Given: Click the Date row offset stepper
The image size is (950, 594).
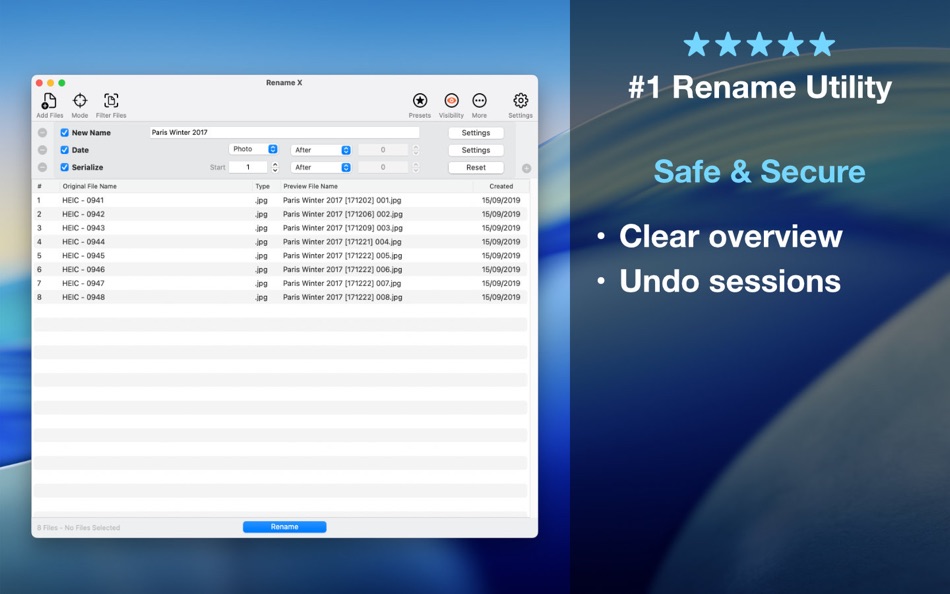Looking at the screenshot, I should tap(416, 150).
